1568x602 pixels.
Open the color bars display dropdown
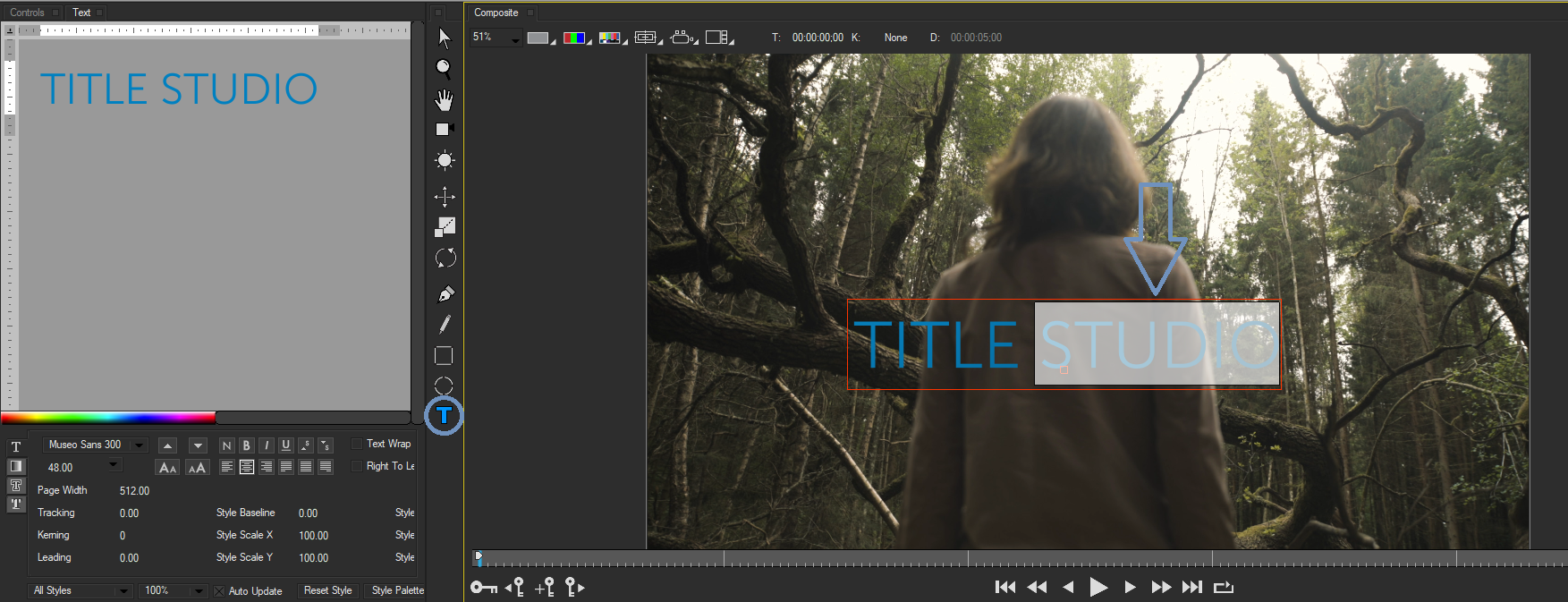[613, 38]
